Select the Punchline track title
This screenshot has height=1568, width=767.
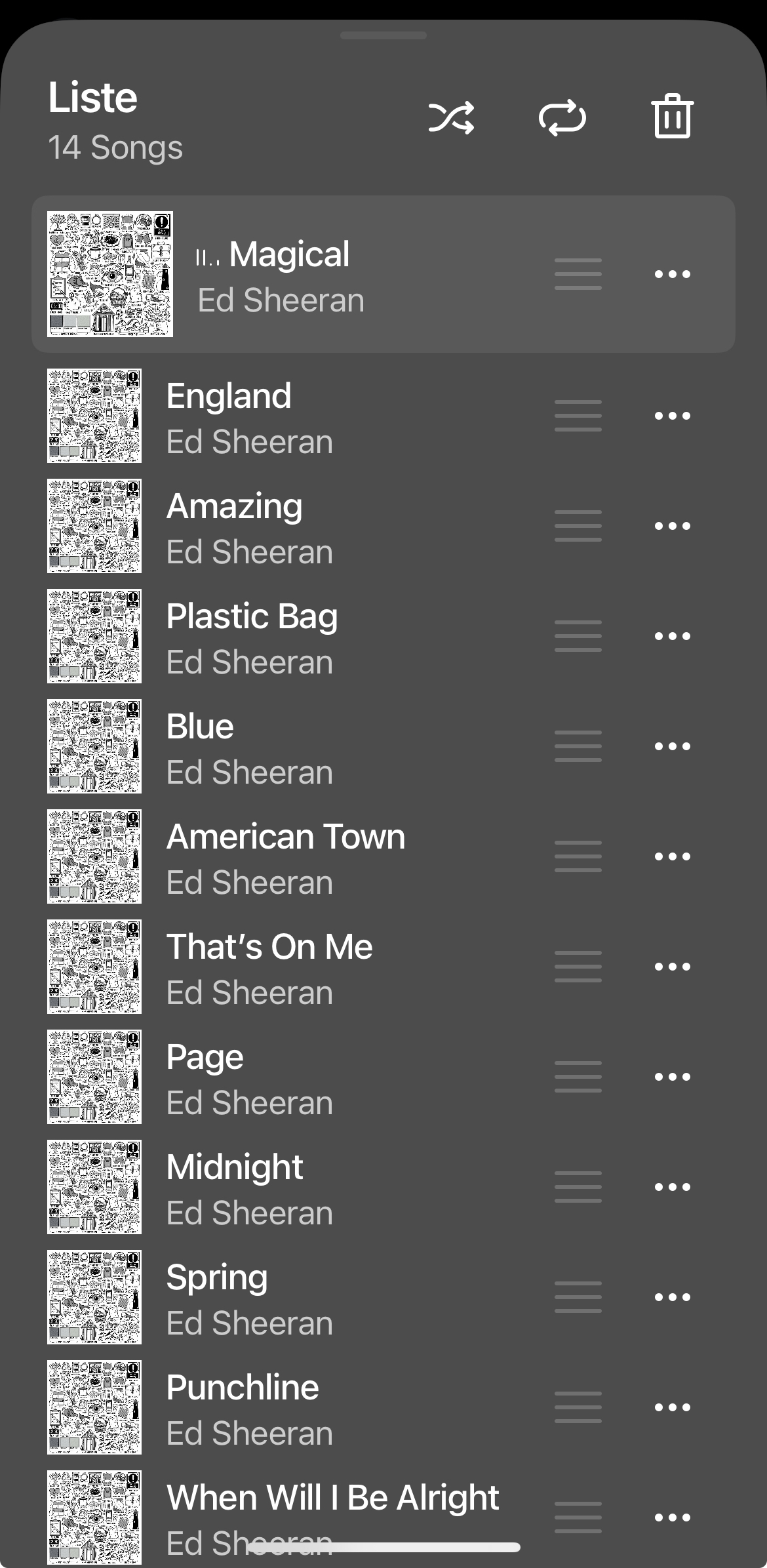243,1388
